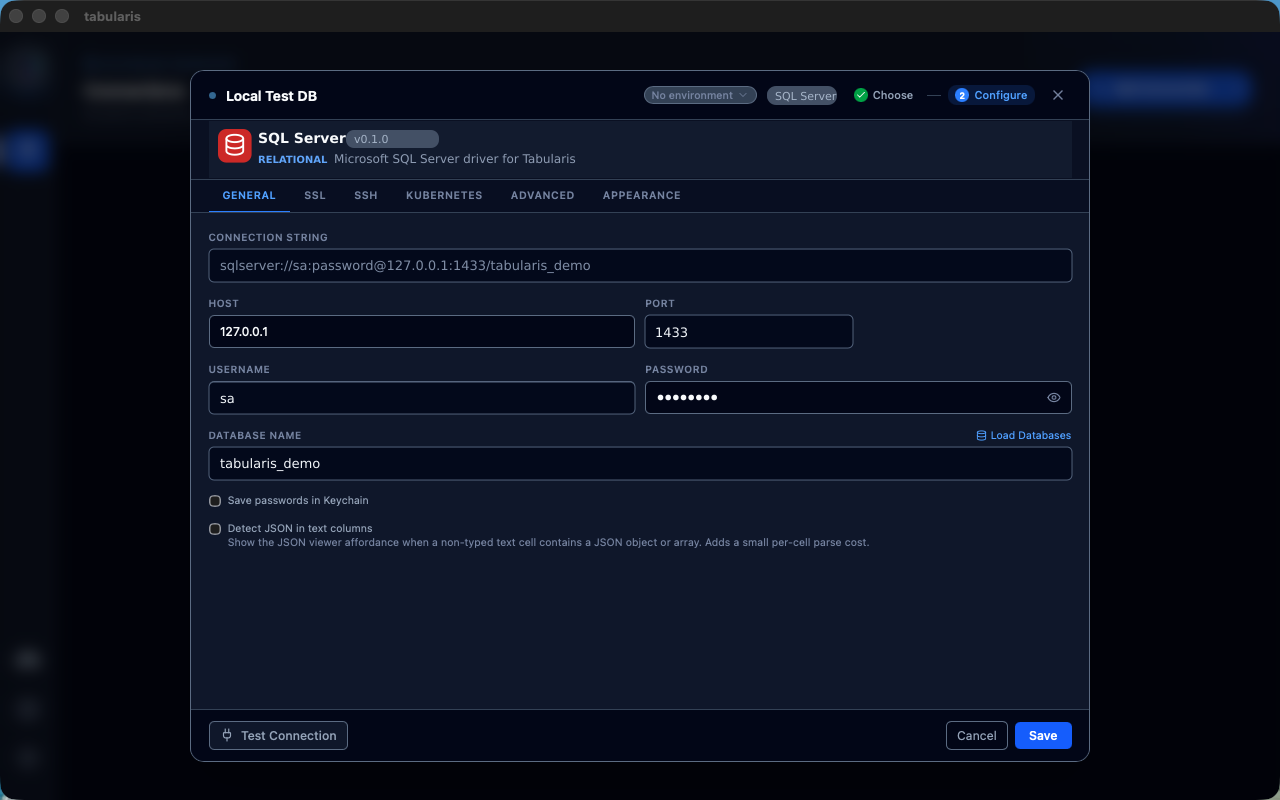Click the SQL Server driver badge in header
Image resolution: width=1280 pixels, height=800 pixels.
802,96
